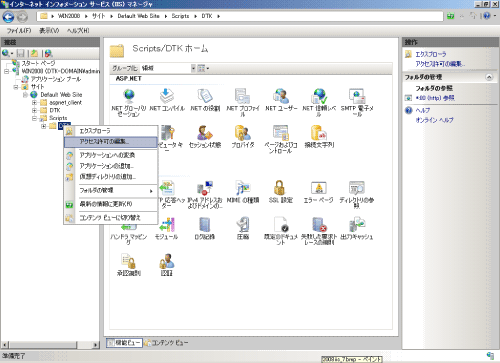Click エクスプローラ link in 操作 pane

coord(431,54)
